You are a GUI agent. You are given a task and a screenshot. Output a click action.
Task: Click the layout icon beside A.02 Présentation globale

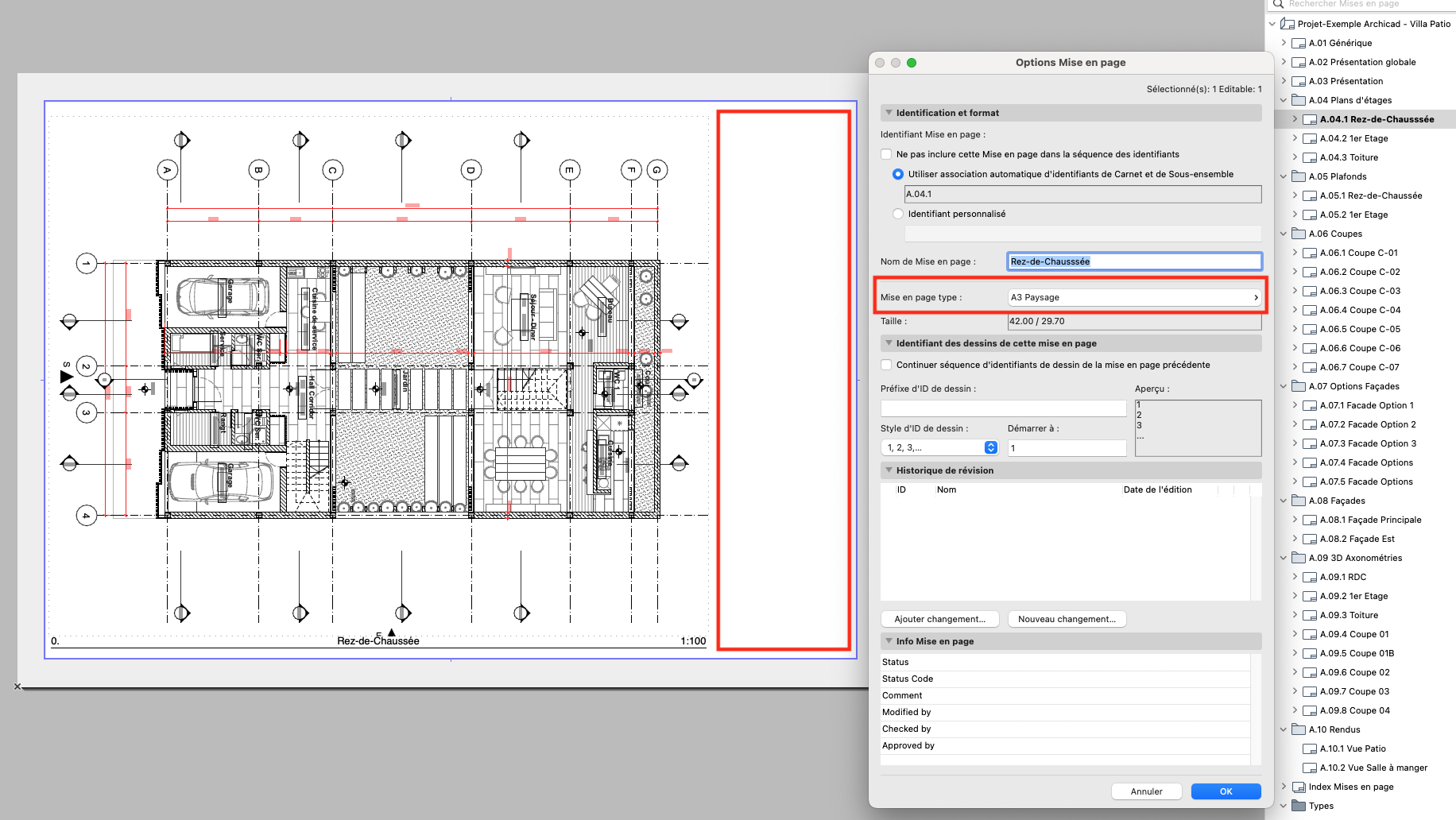pos(1299,62)
